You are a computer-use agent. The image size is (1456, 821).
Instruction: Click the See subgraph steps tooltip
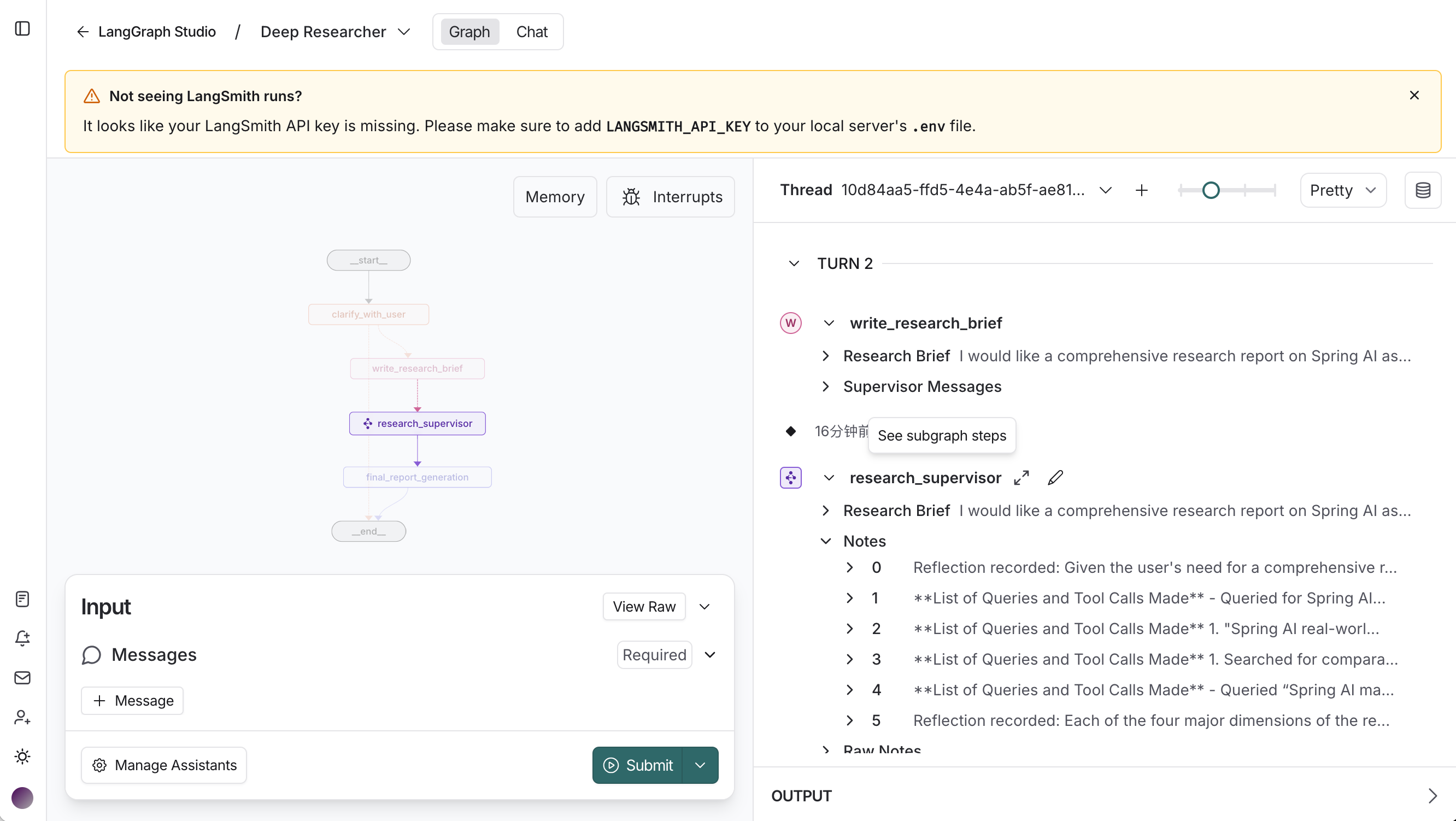click(942, 436)
